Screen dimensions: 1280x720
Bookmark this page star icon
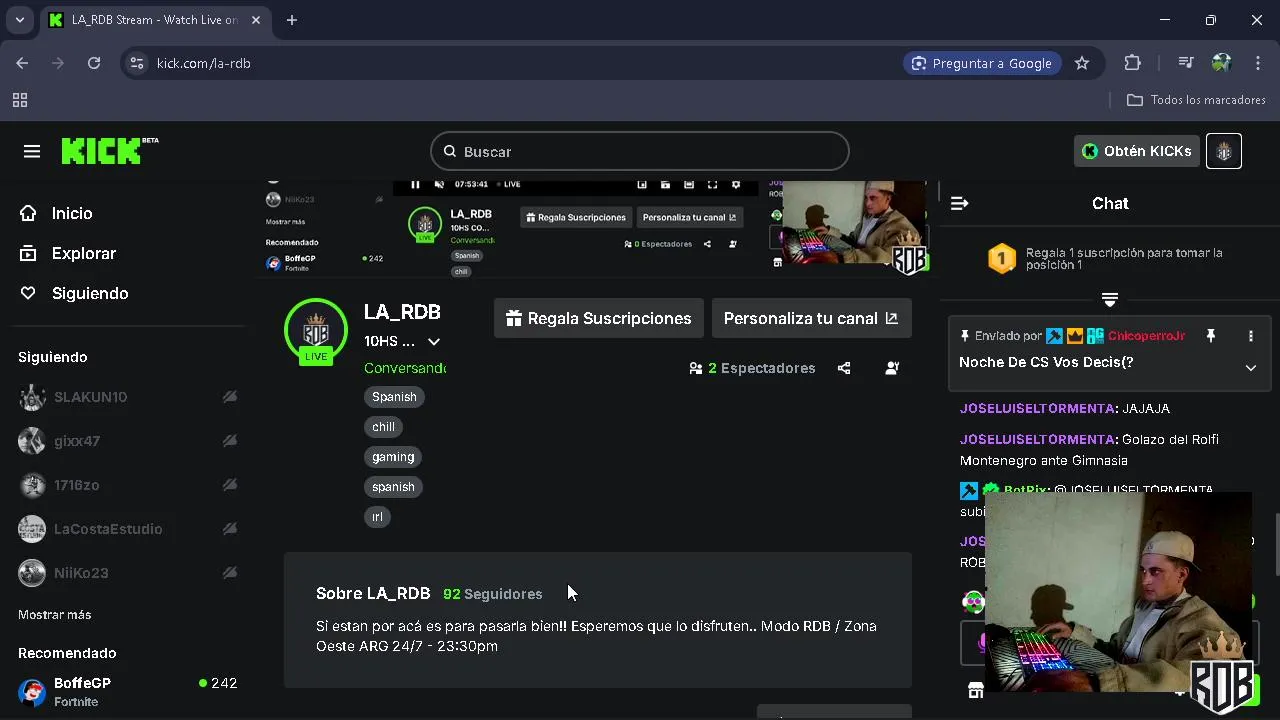[x=1082, y=63]
